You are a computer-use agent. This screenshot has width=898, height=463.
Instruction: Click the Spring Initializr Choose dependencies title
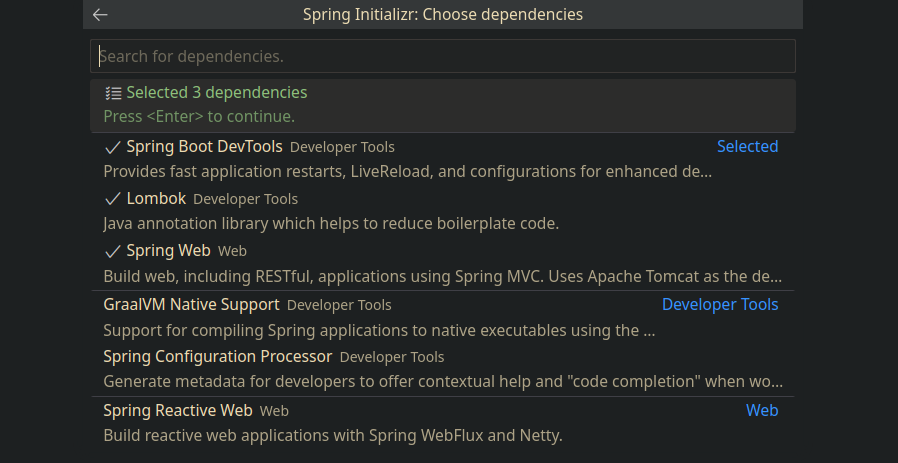[442, 15]
